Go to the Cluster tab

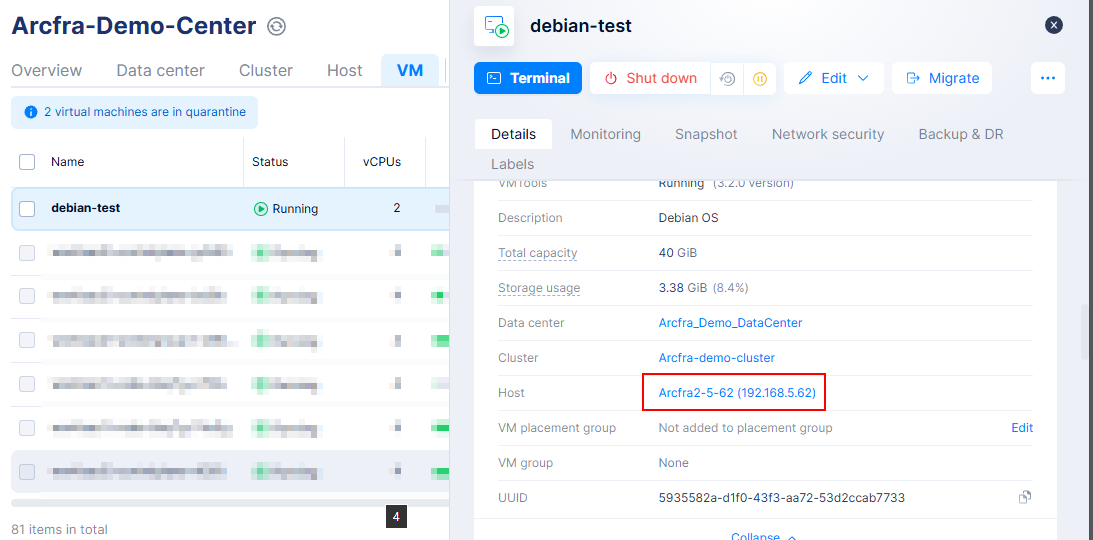(265, 70)
